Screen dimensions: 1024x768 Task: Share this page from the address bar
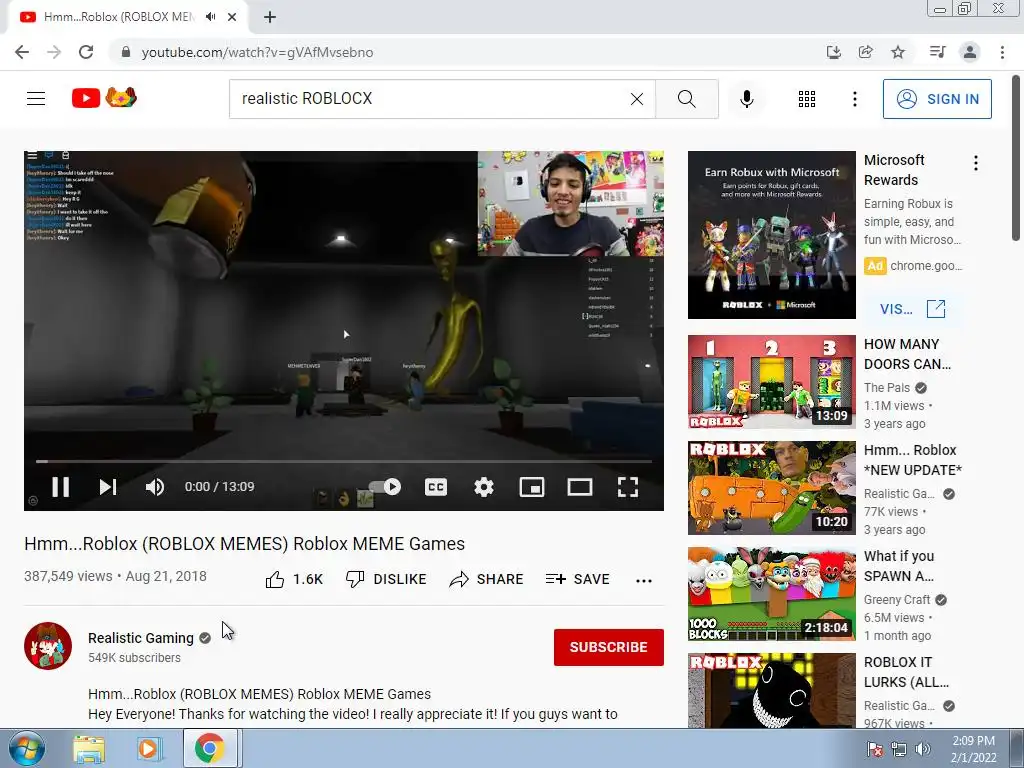pos(865,52)
